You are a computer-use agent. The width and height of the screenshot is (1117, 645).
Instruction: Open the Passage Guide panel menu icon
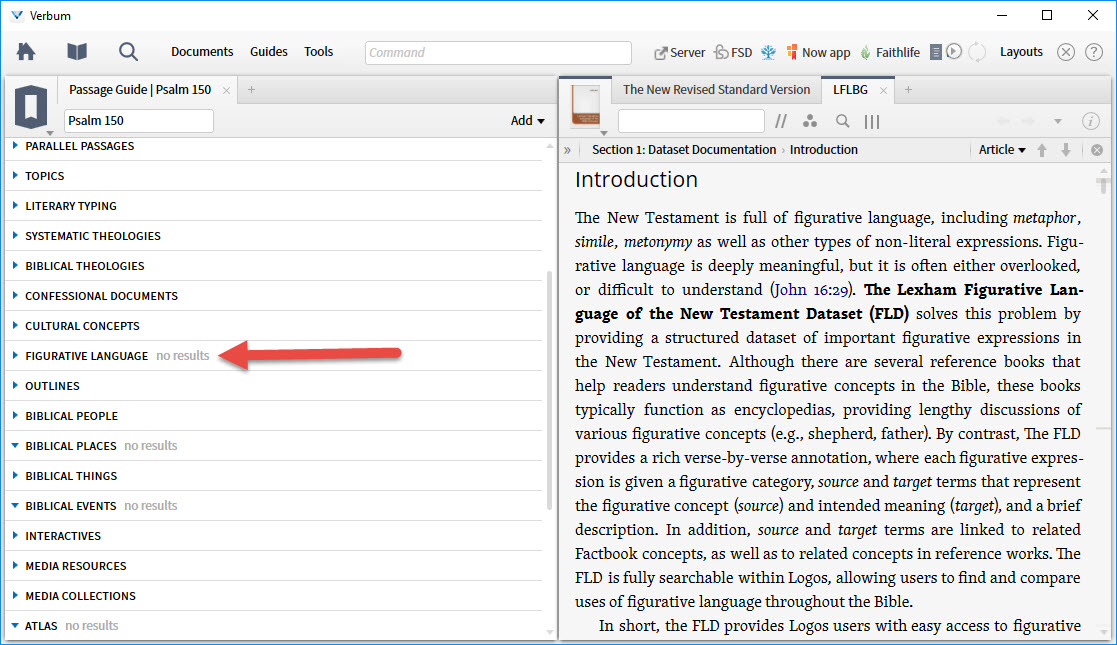31,108
